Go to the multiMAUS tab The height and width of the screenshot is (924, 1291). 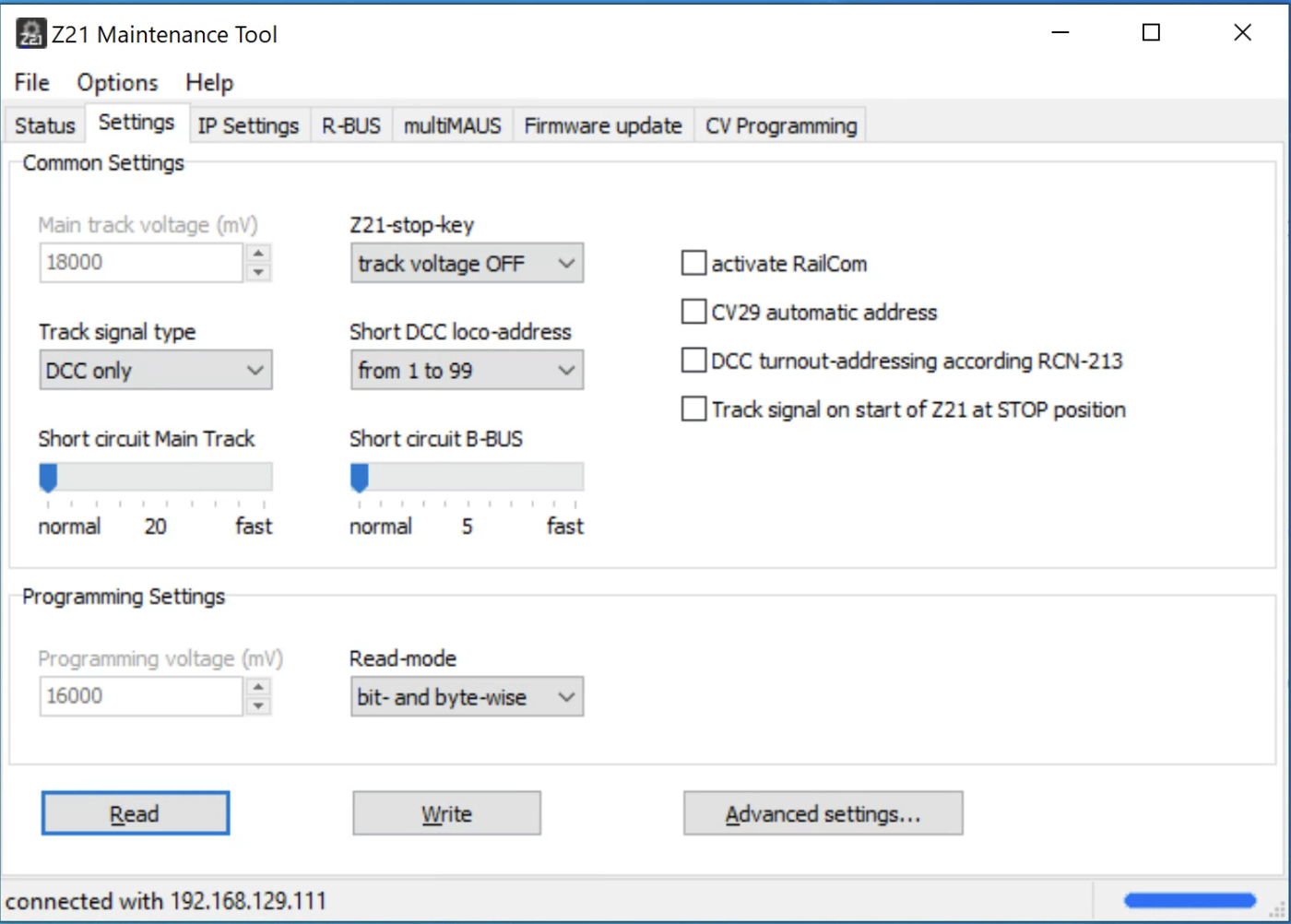(453, 125)
